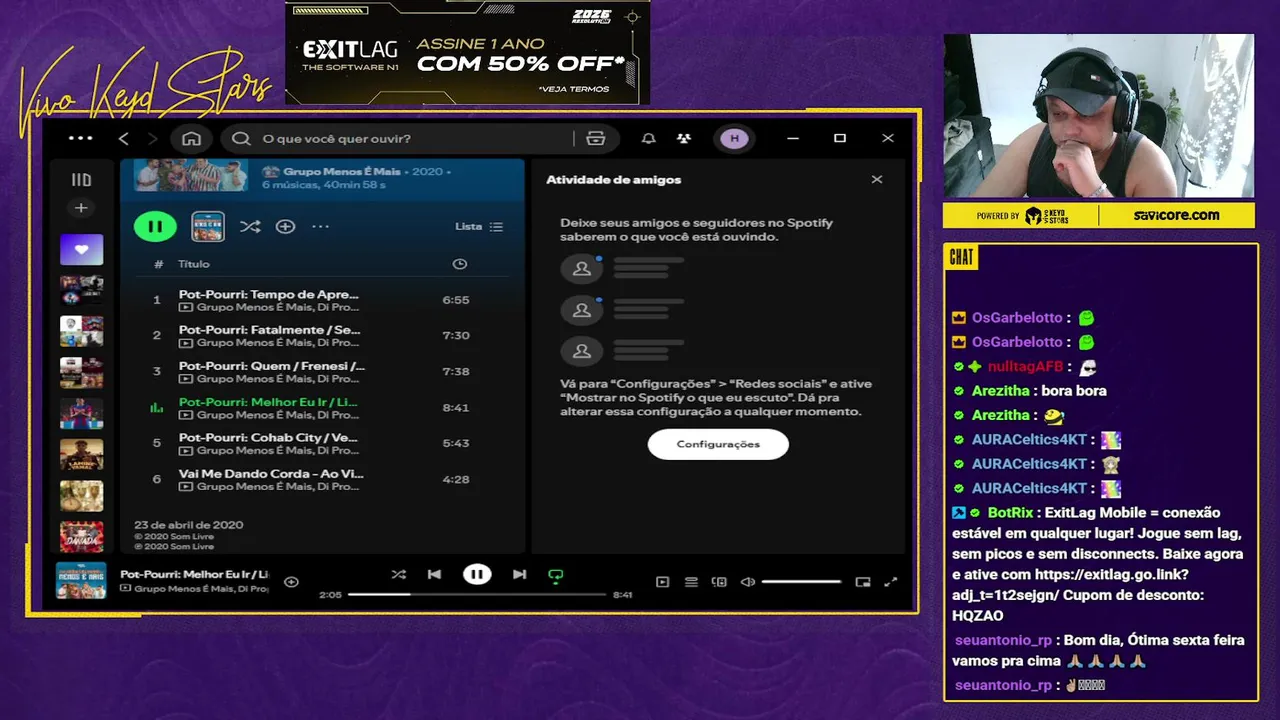This screenshot has width=1280, height=720.
Task: Open album more options ellipsis
Action: click(x=320, y=227)
